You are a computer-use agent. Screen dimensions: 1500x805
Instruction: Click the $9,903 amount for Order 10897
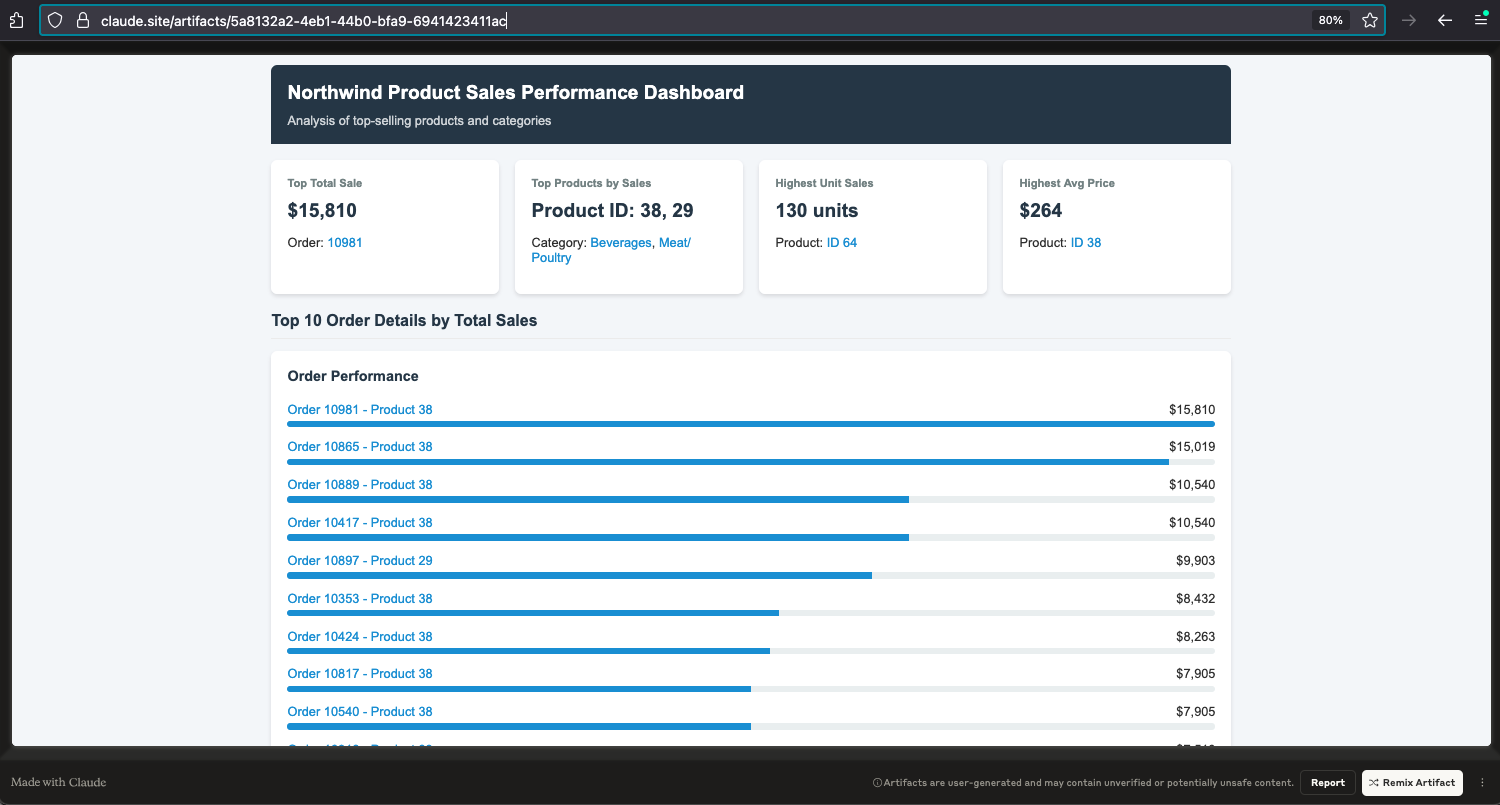point(1196,561)
